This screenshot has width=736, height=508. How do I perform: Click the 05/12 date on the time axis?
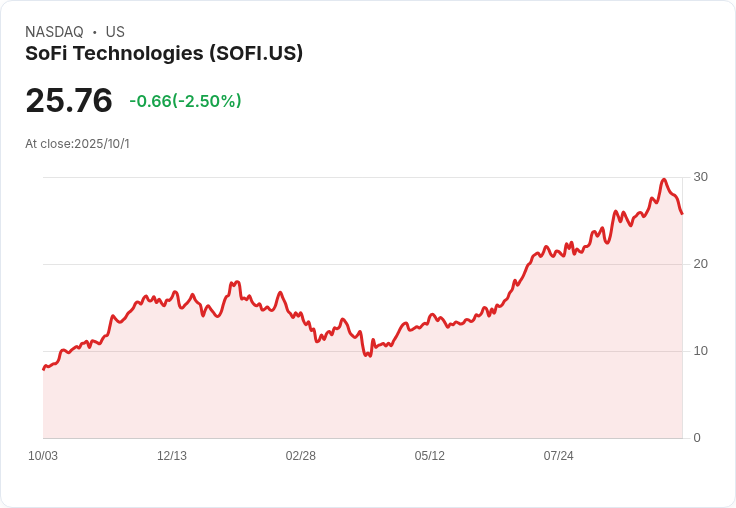click(430, 456)
